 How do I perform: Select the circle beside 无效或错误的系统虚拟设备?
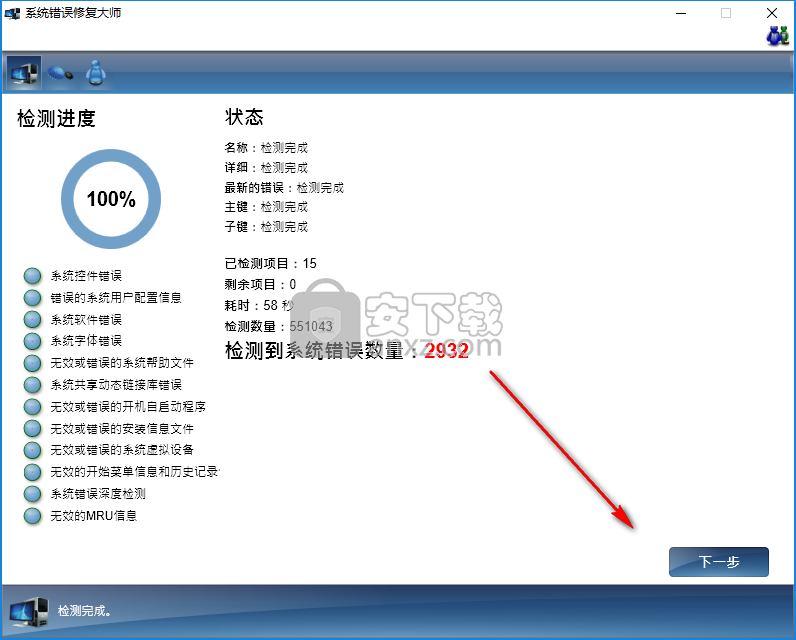(32, 450)
